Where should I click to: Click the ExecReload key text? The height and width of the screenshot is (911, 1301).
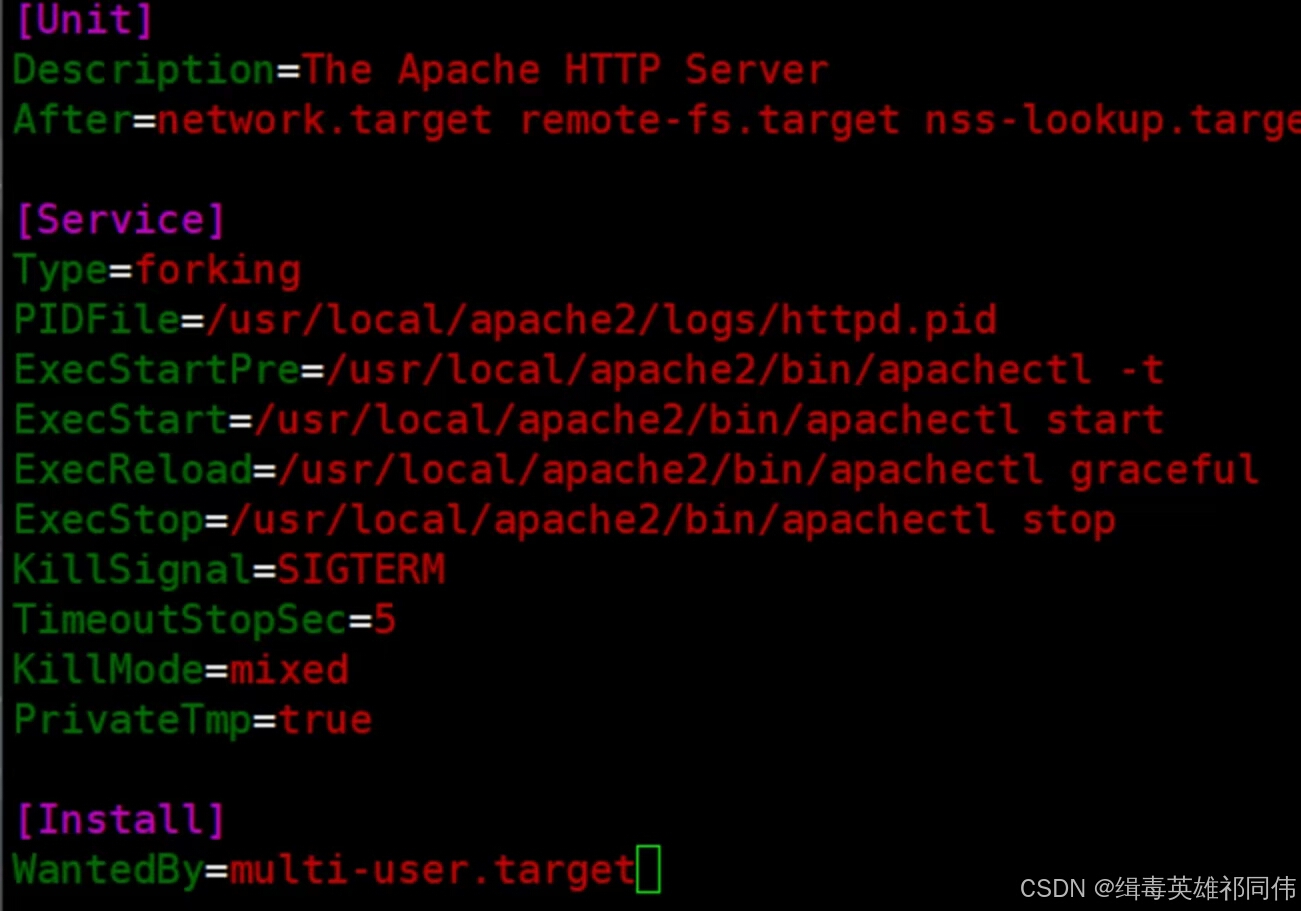point(132,470)
